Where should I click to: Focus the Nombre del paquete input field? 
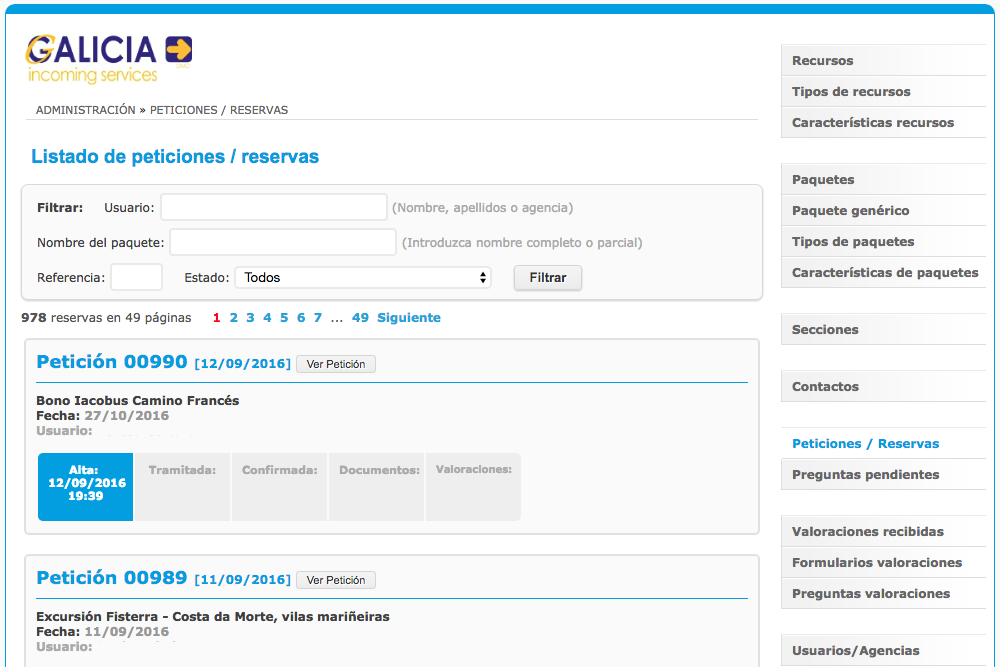pos(283,242)
